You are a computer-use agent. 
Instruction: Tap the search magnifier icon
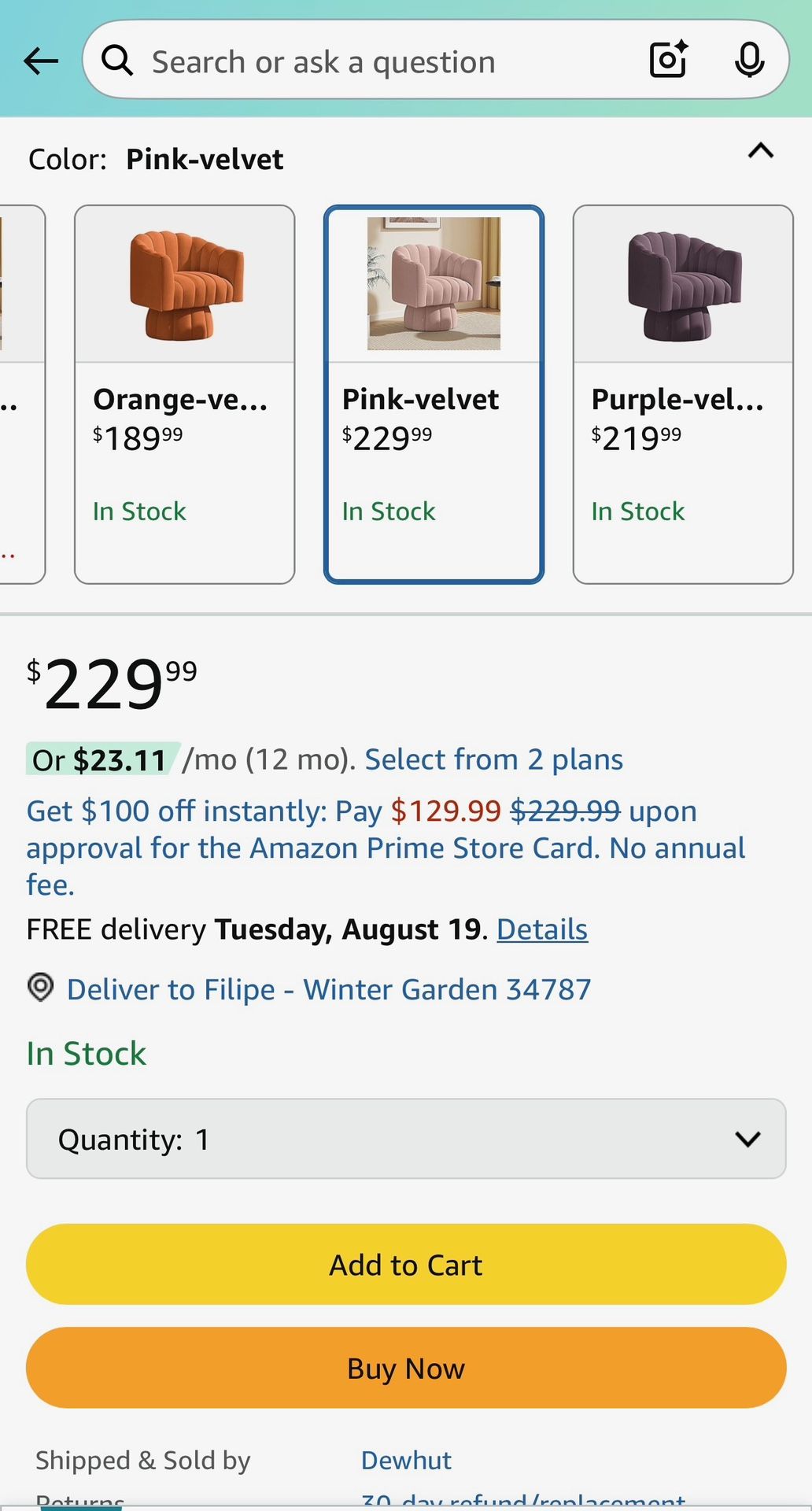pos(117,61)
